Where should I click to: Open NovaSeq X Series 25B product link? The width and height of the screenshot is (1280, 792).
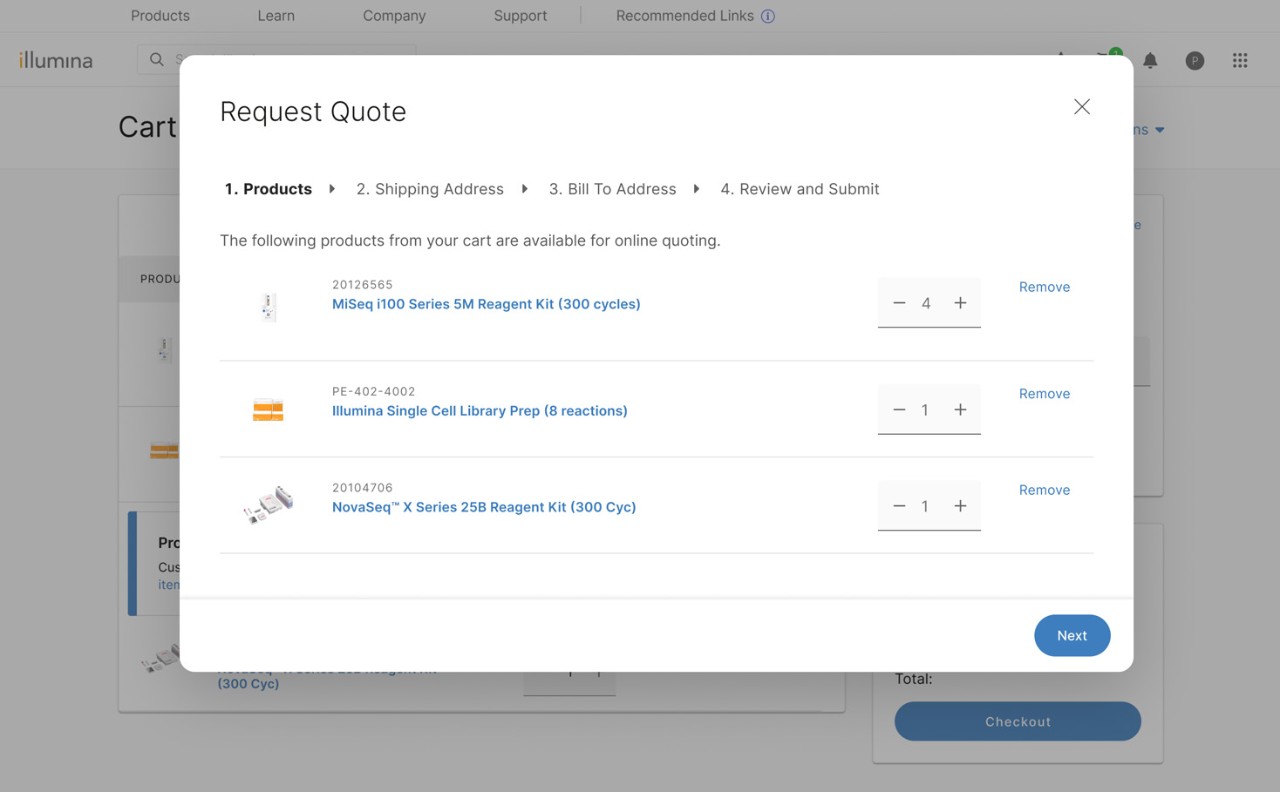tap(484, 507)
